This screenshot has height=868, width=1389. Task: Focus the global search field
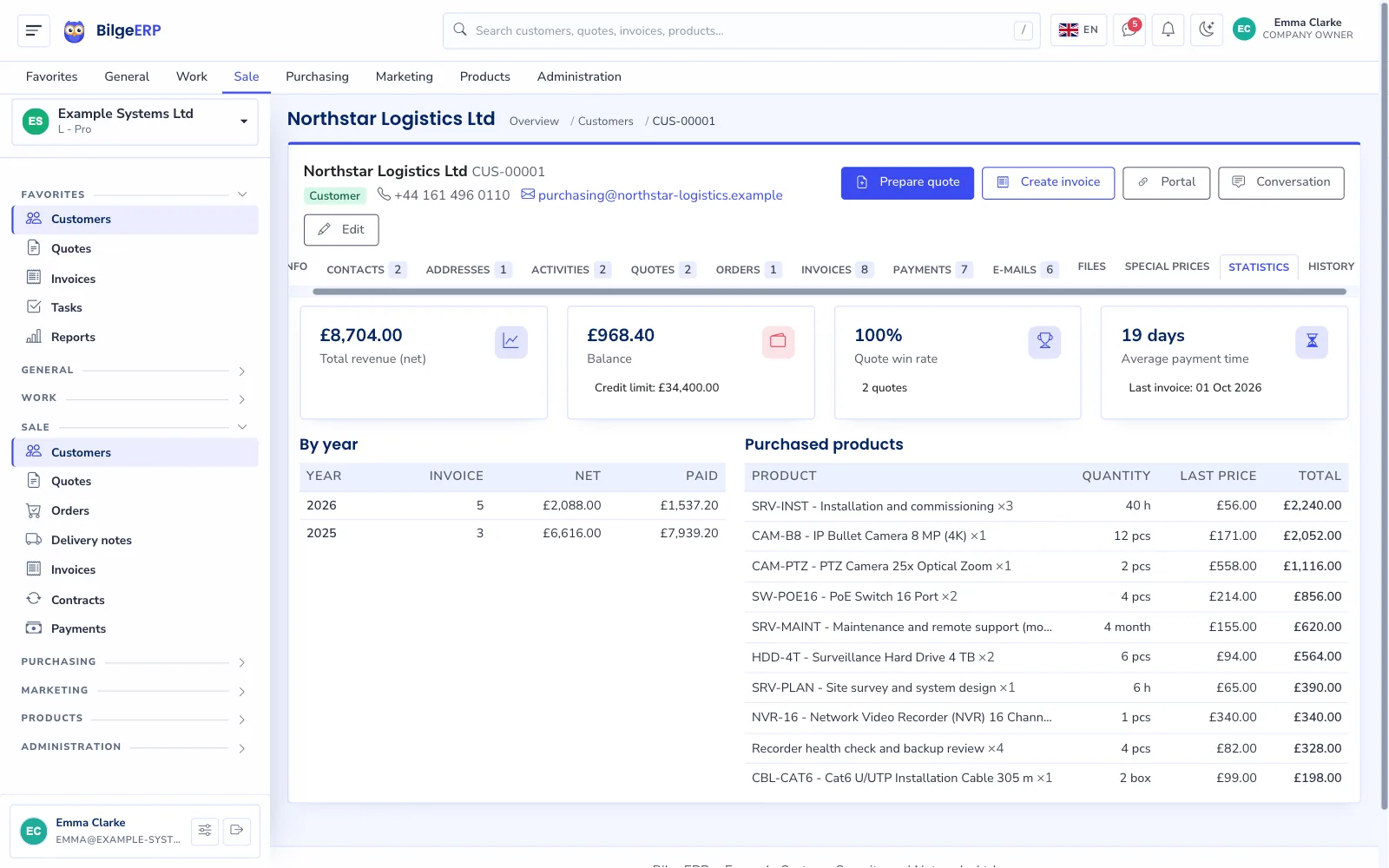(741, 30)
